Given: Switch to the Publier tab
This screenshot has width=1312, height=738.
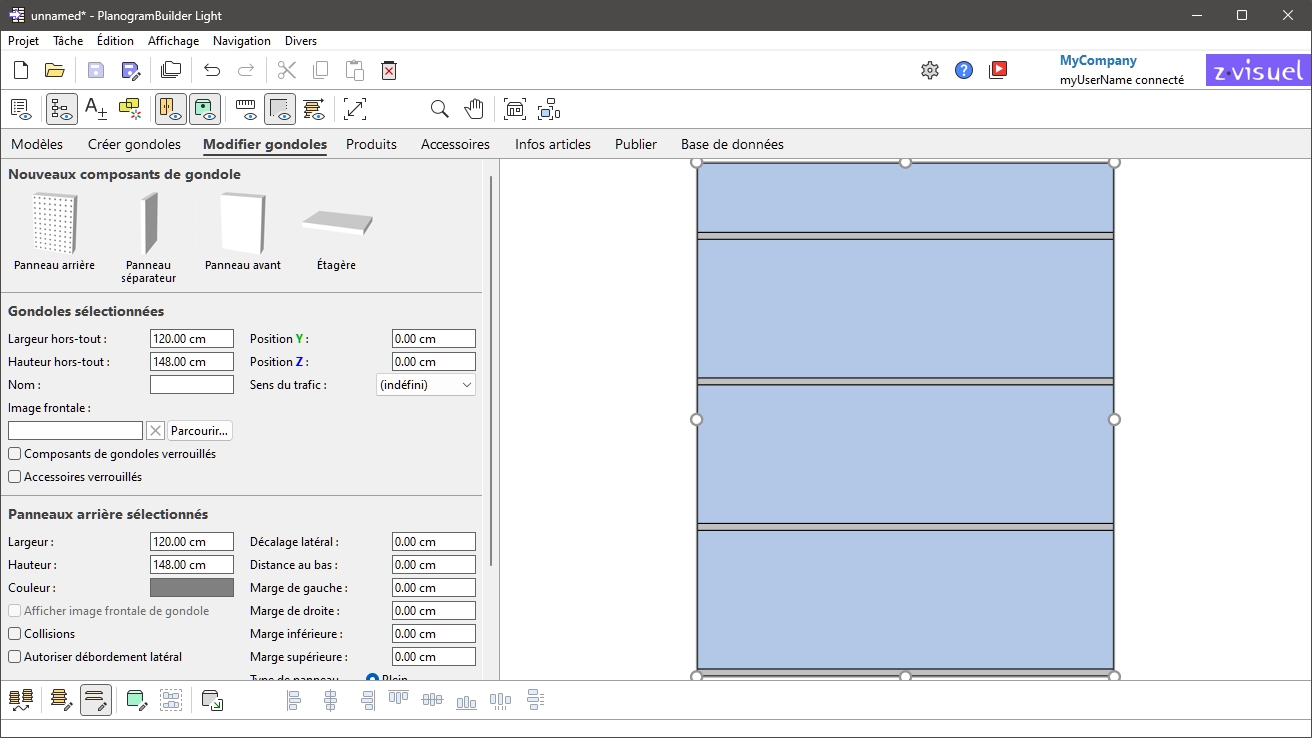Looking at the screenshot, I should click(x=636, y=144).
